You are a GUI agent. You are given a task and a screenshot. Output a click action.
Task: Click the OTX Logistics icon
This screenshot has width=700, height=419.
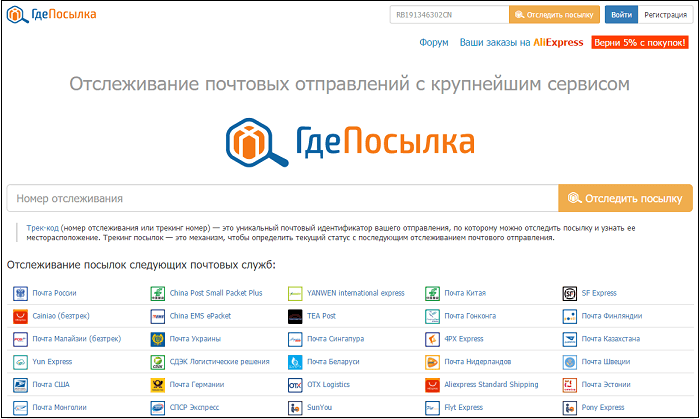pyautogui.click(x=295, y=385)
